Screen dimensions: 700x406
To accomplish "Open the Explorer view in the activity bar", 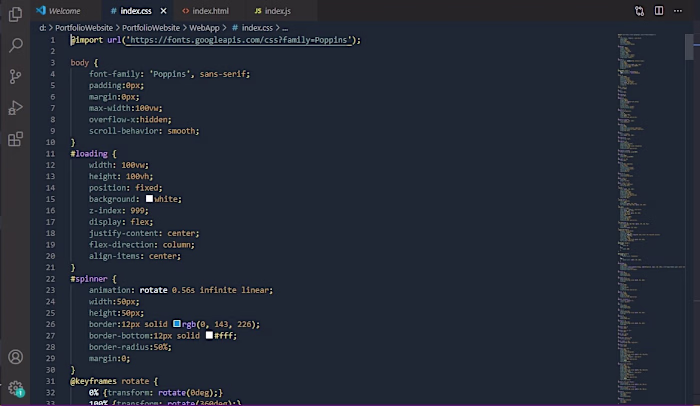I will 15,14.
